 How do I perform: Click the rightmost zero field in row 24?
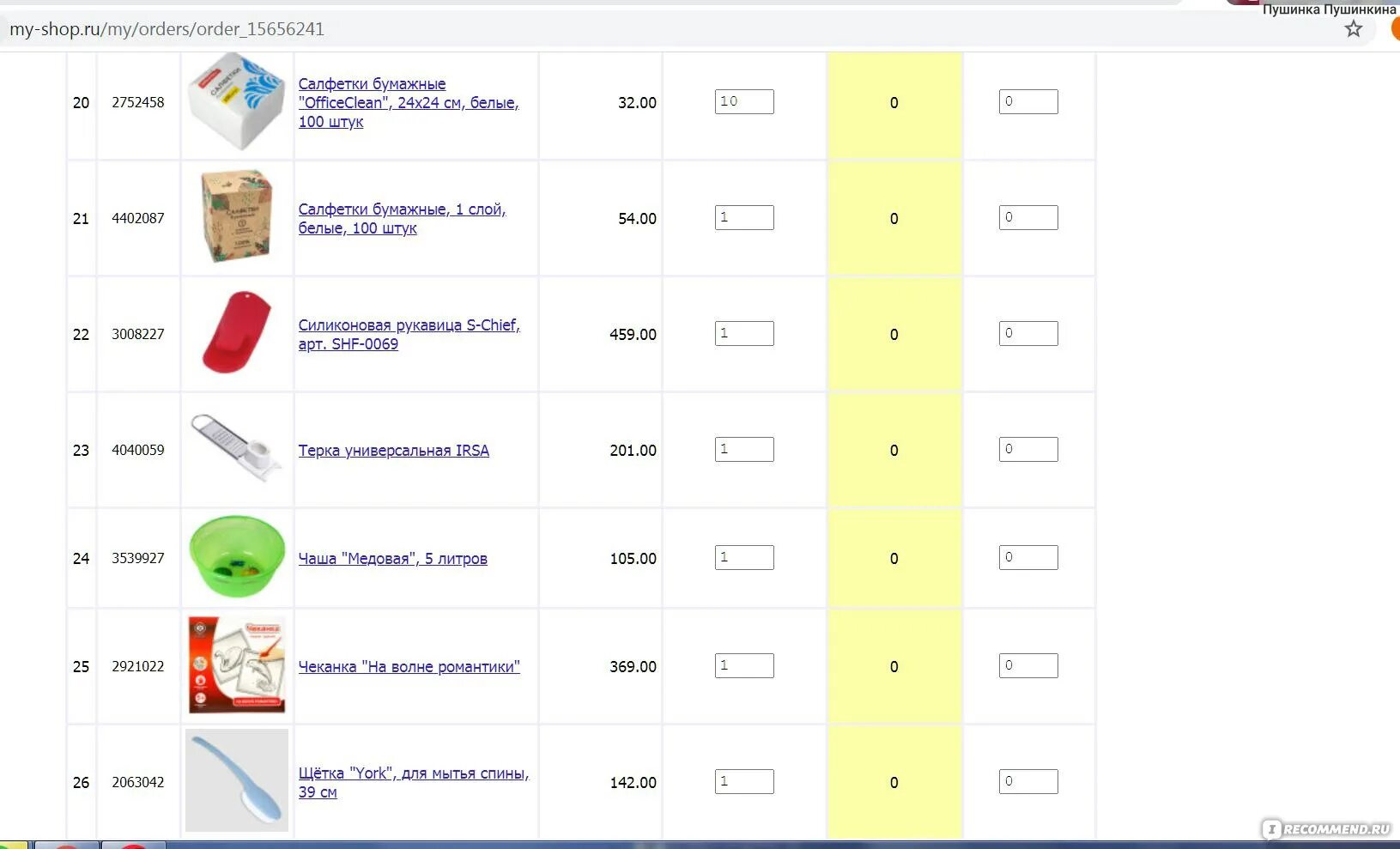click(1028, 557)
